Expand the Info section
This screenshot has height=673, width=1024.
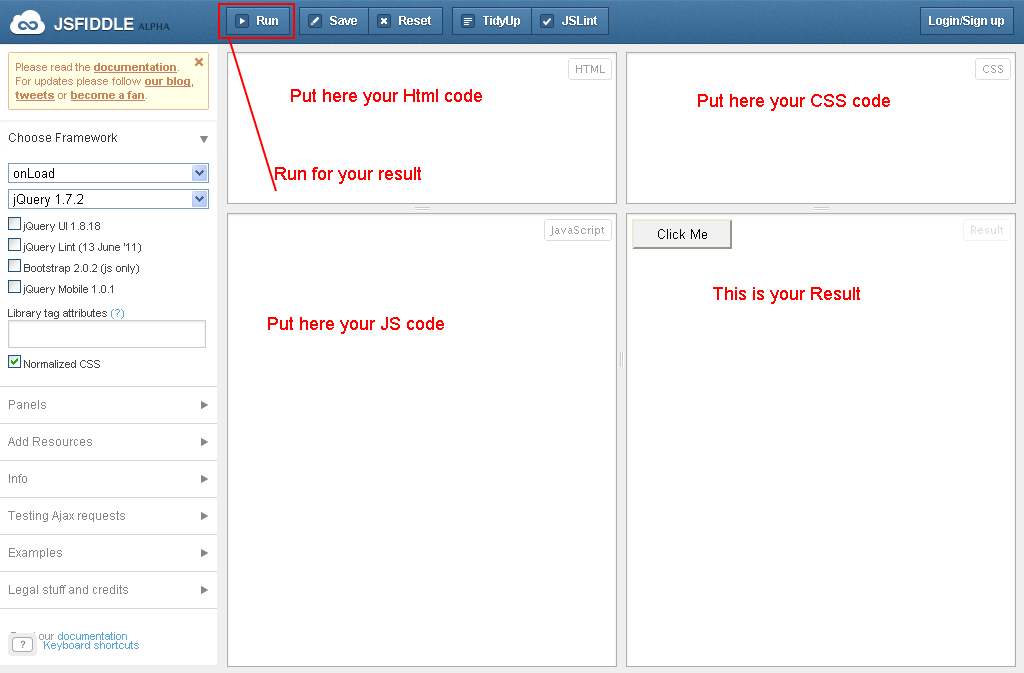pyautogui.click(x=108, y=478)
